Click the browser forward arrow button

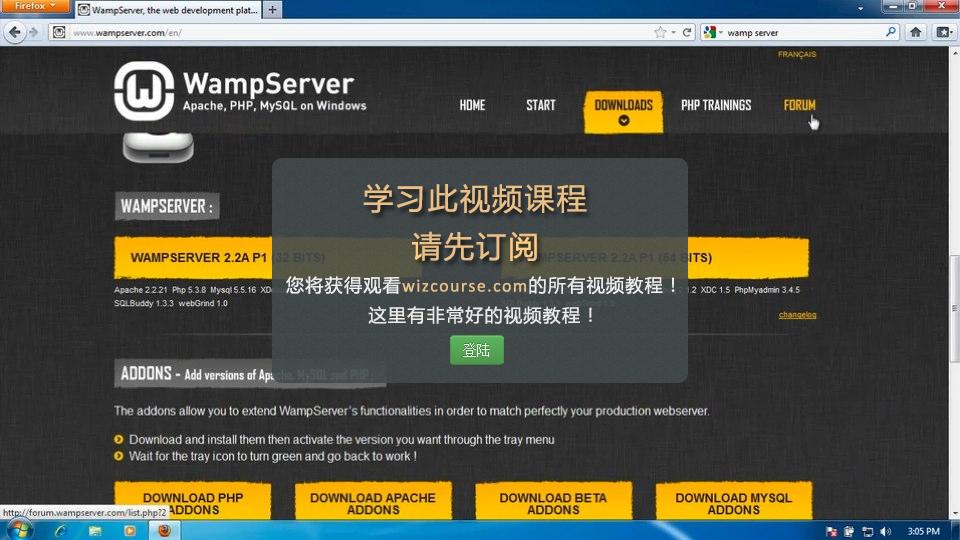34,32
